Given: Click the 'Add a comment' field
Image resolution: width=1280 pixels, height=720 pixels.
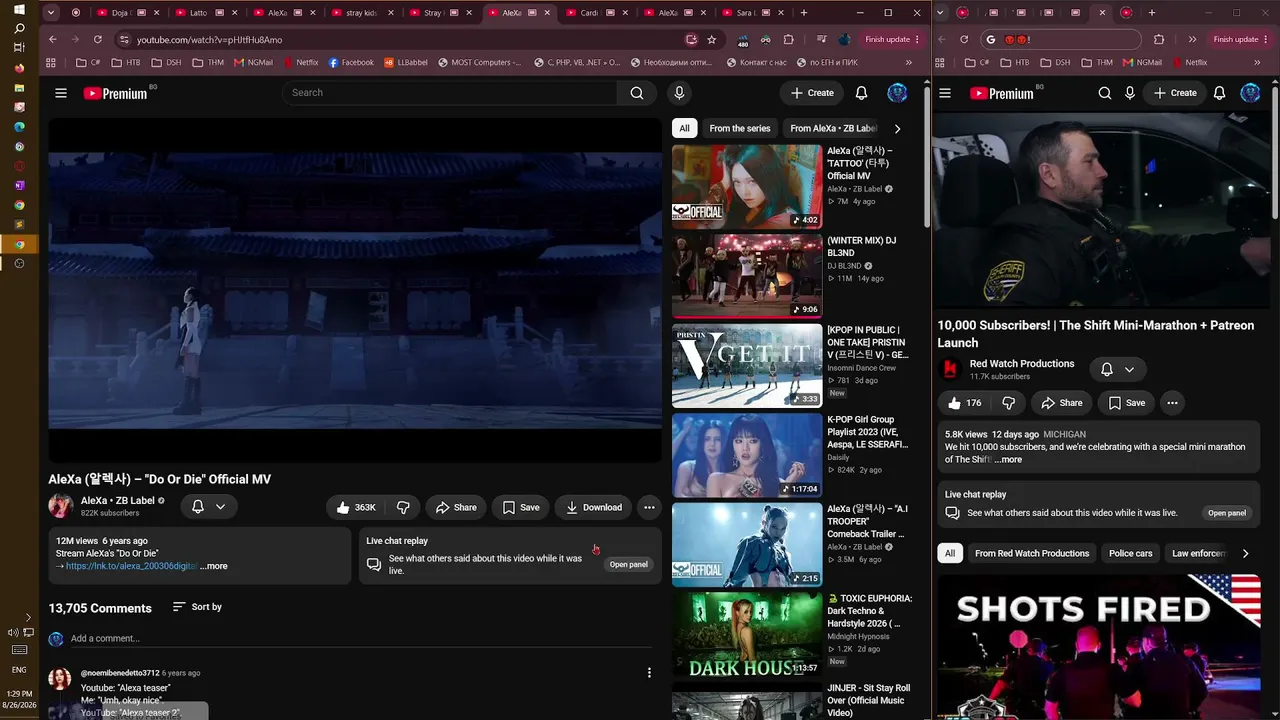Looking at the screenshot, I should pyautogui.click(x=361, y=639).
